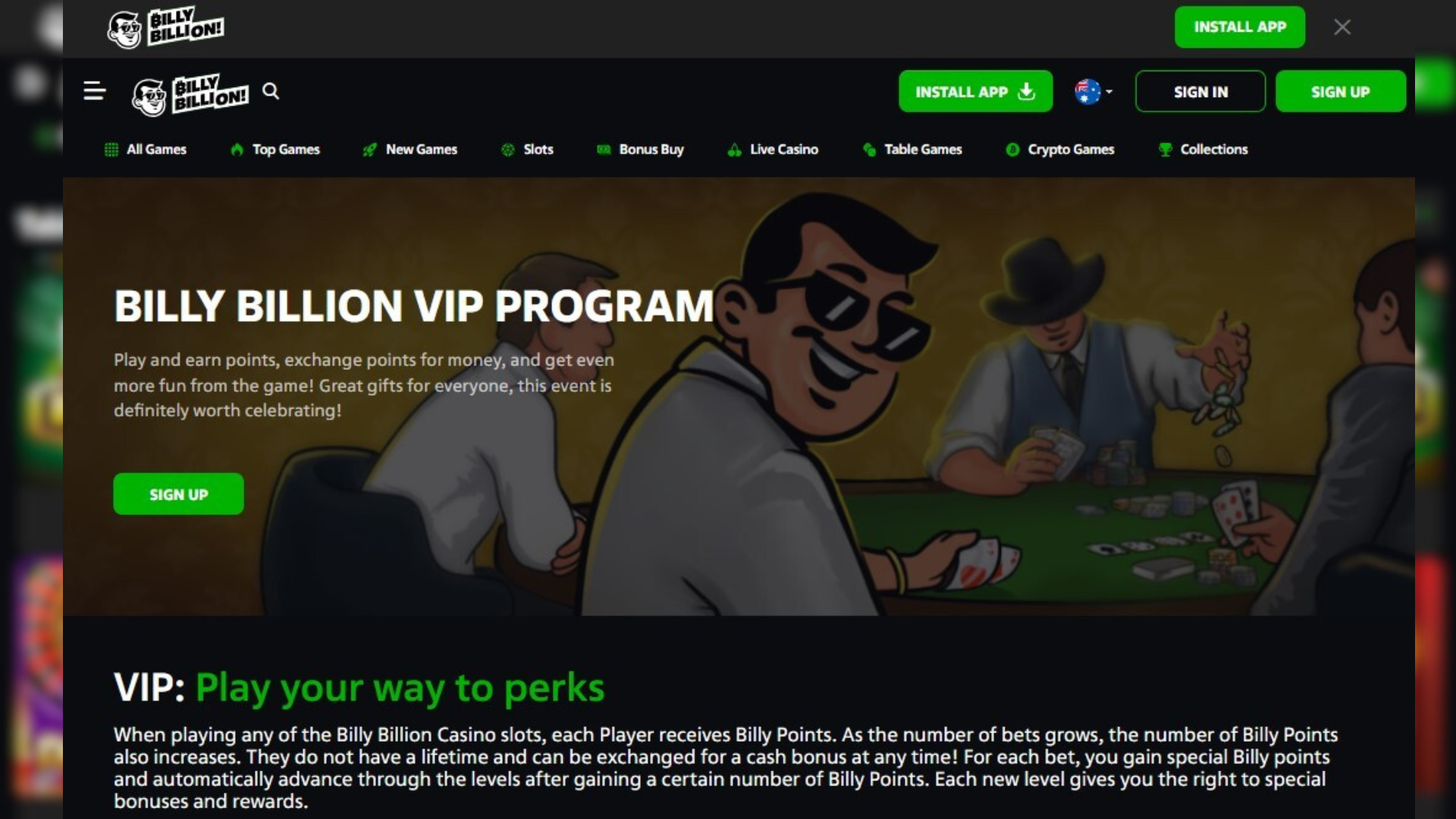The width and height of the screenshot is (1456, 819).
Task: Select the New Games tab
Action: coord(410,149)
